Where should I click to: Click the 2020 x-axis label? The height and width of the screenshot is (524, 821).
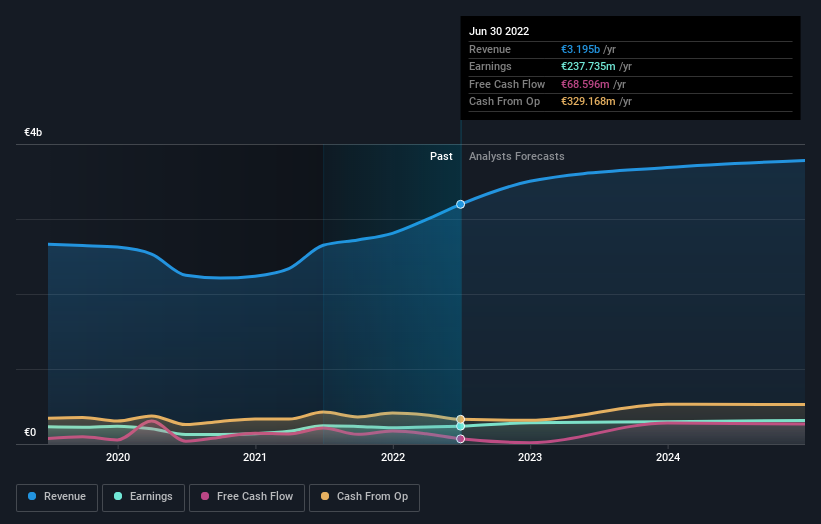tap(118, 457)
